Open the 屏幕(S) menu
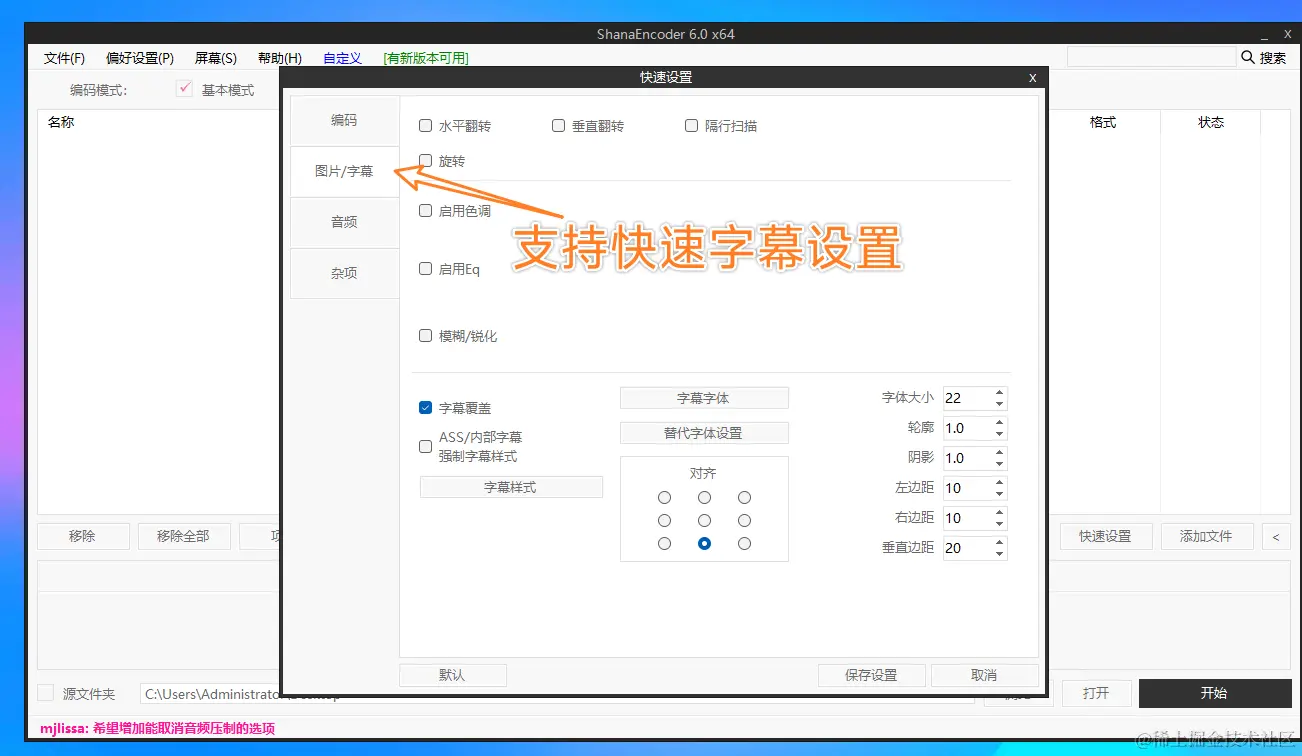1302x756 pixels. pos(216,58)
